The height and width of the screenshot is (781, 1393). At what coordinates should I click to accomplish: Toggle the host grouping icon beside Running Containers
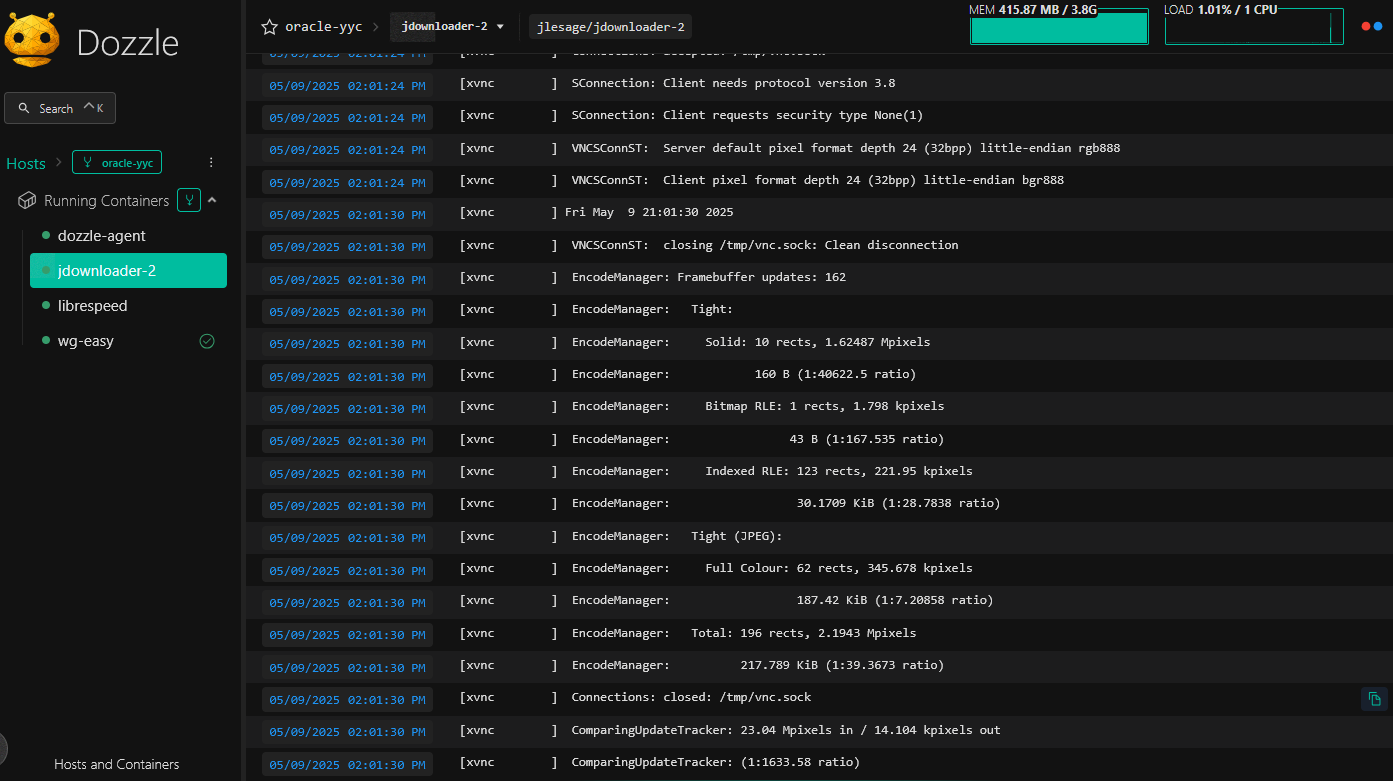(189, 200)
